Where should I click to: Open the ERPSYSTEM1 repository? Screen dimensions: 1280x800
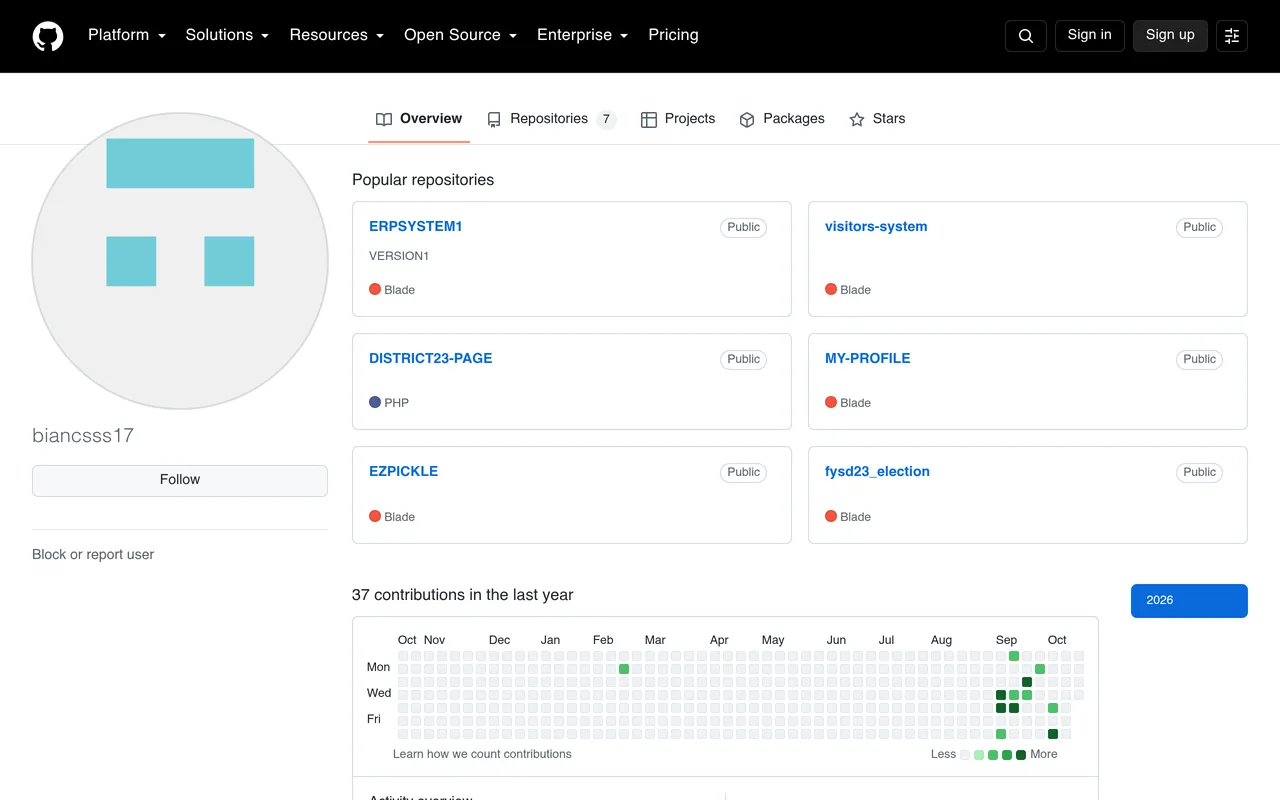tap(415, 227)
